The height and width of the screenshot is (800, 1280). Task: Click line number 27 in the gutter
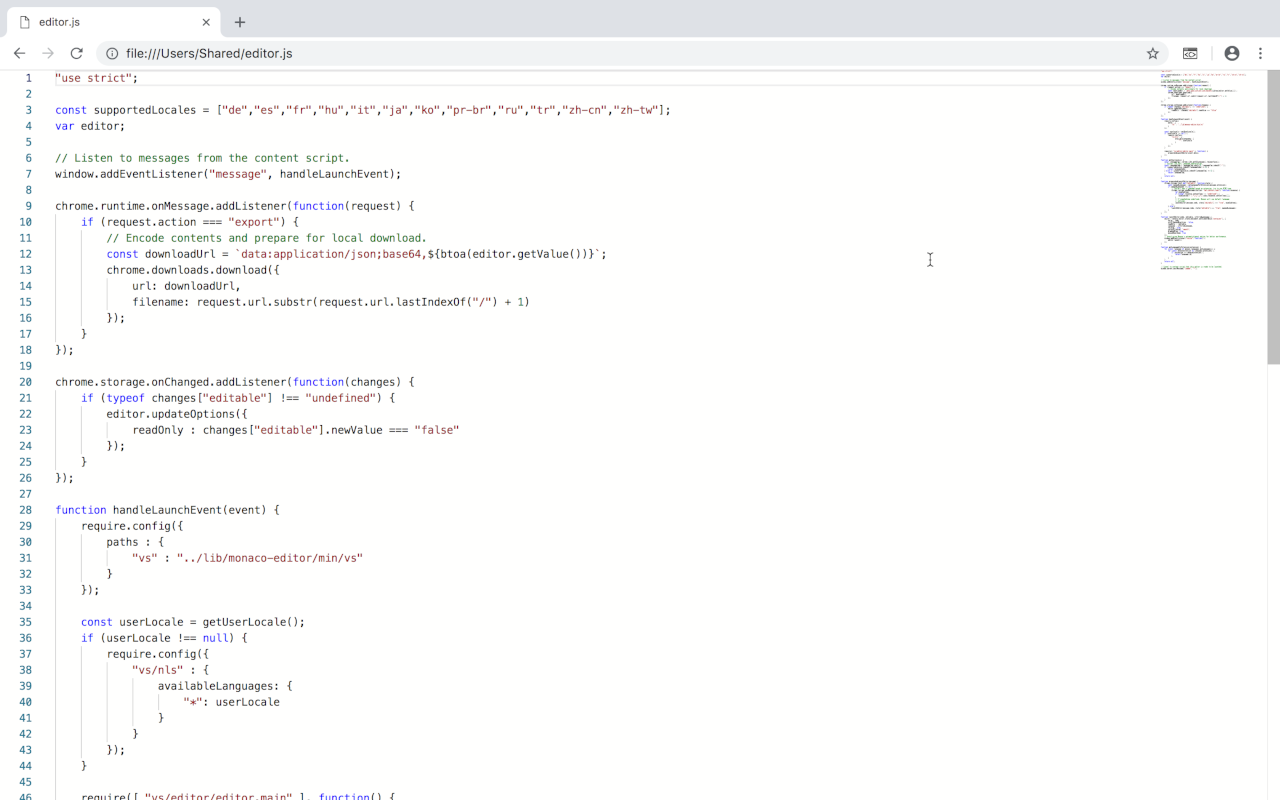(x=26, y=494)
